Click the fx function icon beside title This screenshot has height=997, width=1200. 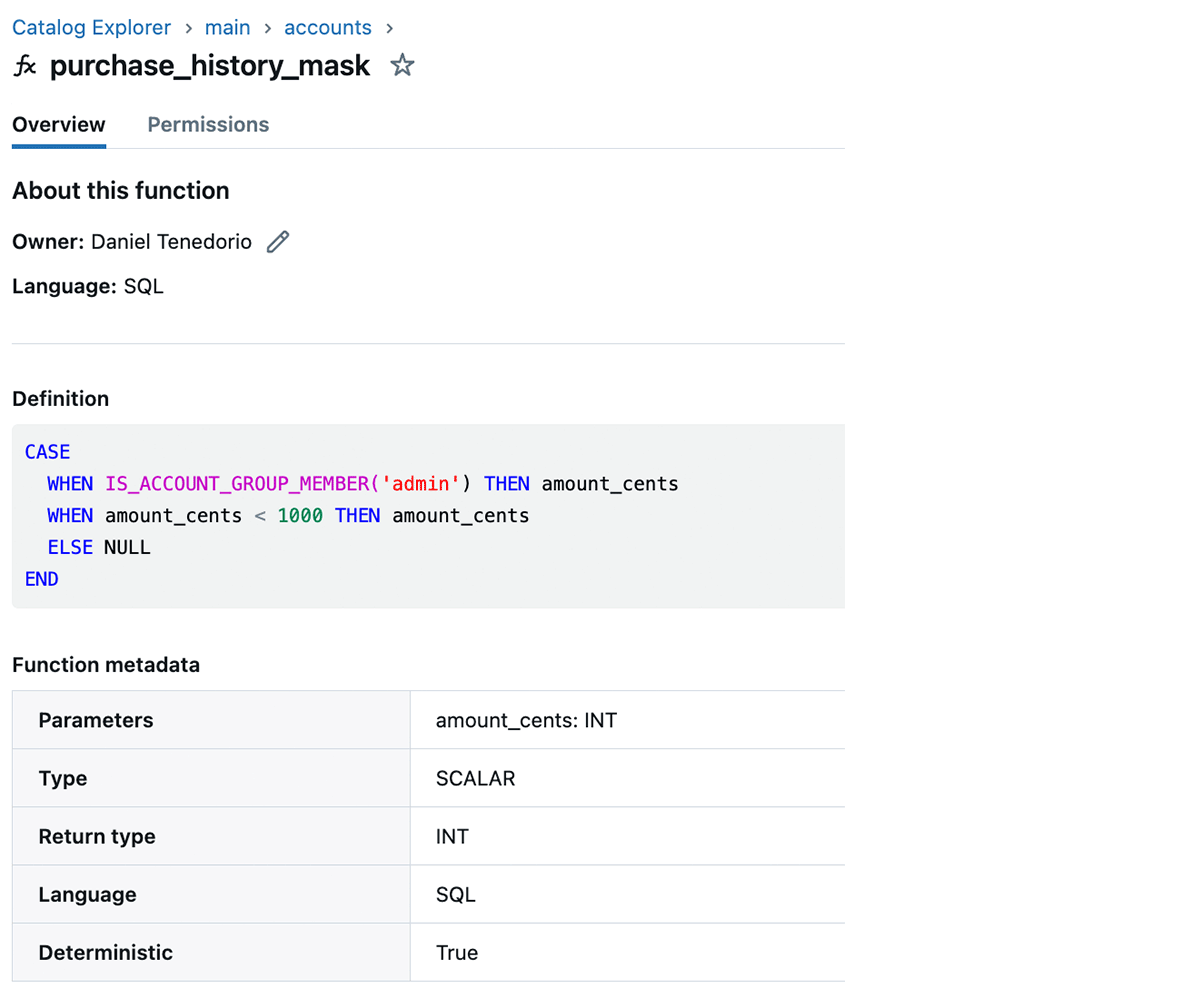25,67
